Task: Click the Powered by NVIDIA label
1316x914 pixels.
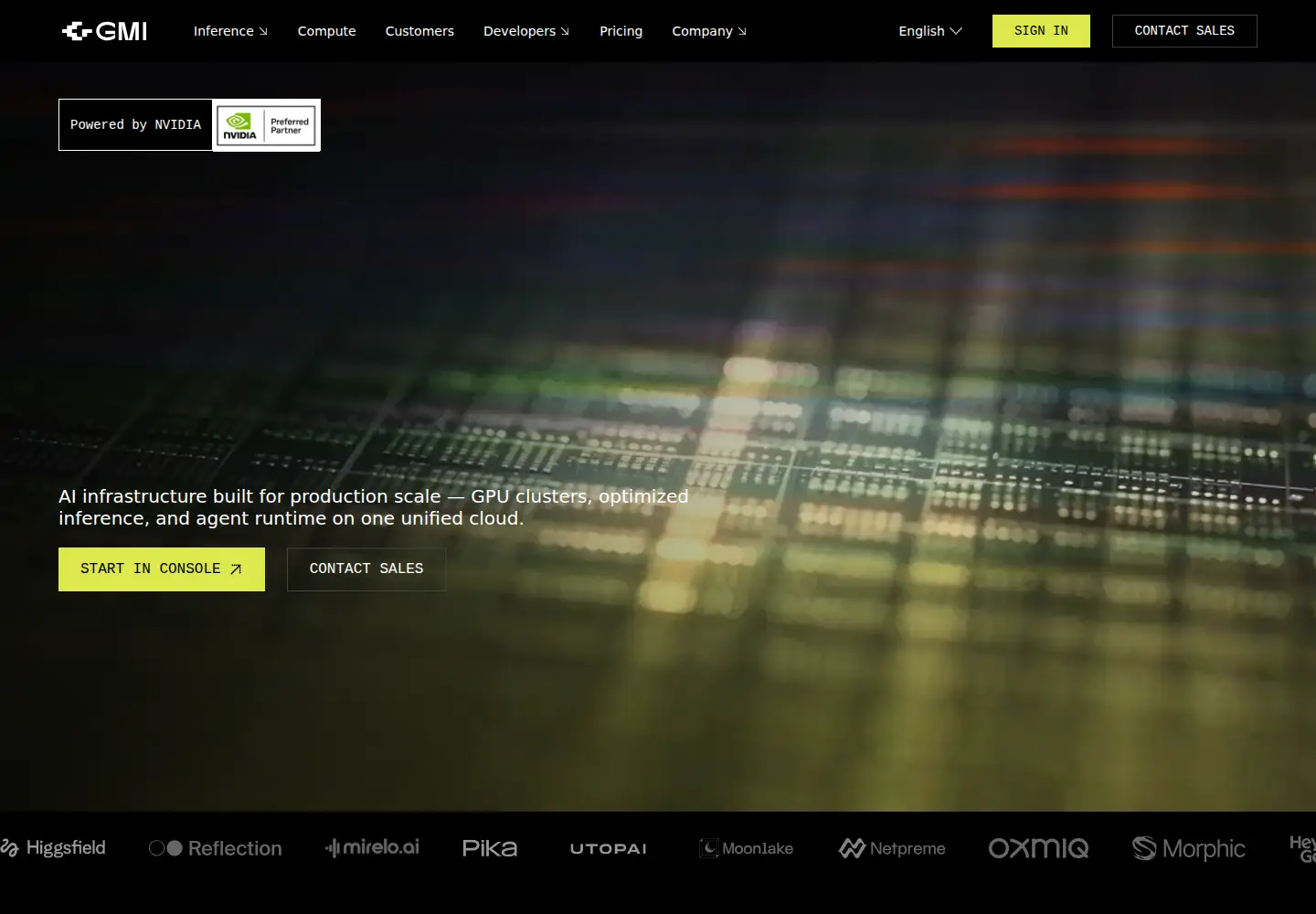Action: 135,125
